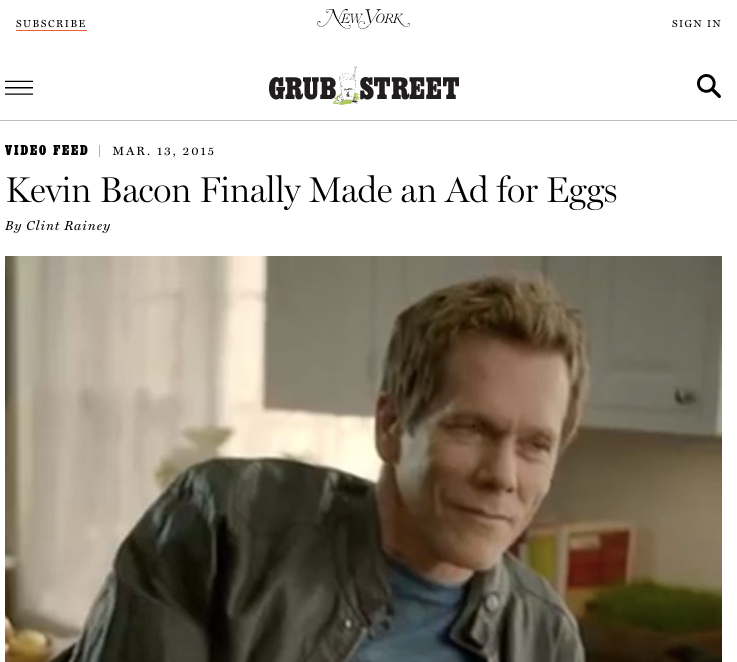Click the search magnifying glass icon

(708, 86)
